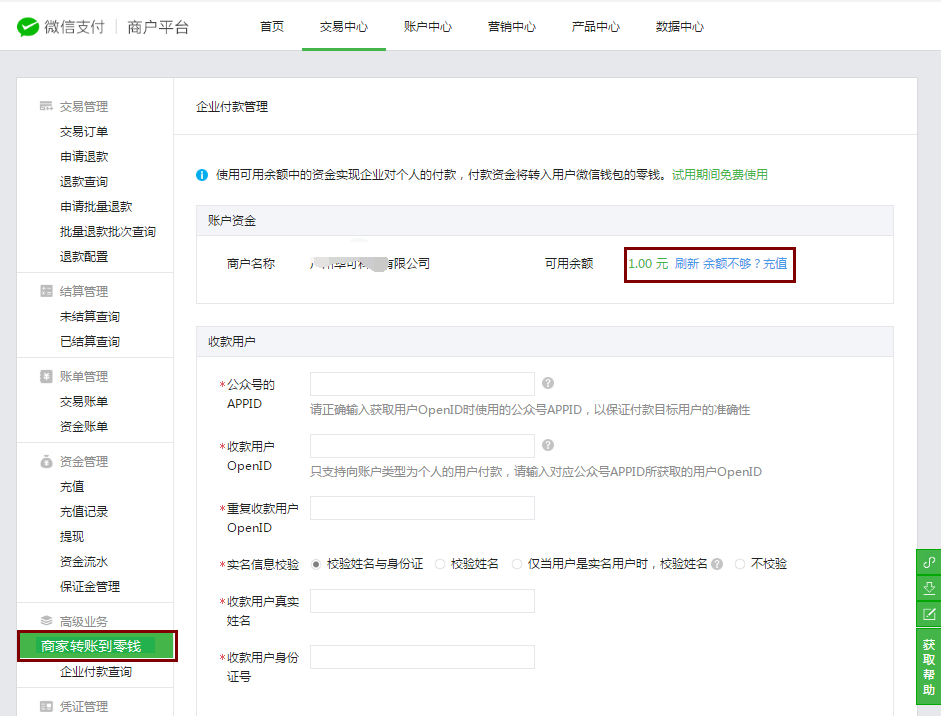Click the WeChat Pay logo icon
This screenshot has width=941, height=716.
28,27
